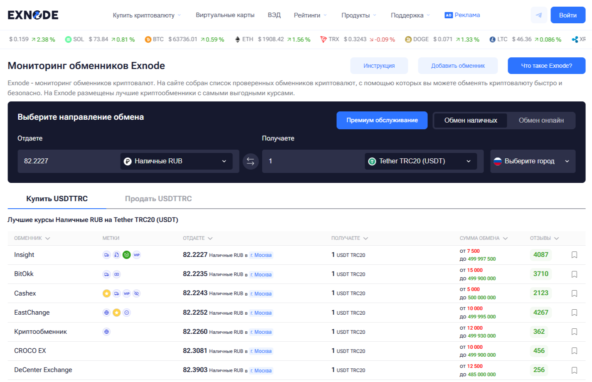Click the TRX ticker coin icon
The image size is (592, 382).
coord(323,39)
